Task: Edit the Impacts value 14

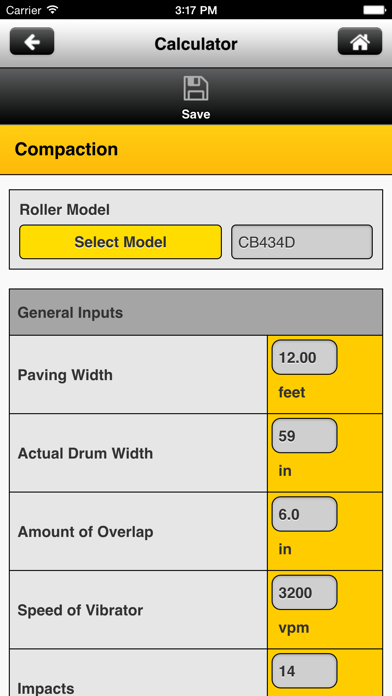Action: 305,671
